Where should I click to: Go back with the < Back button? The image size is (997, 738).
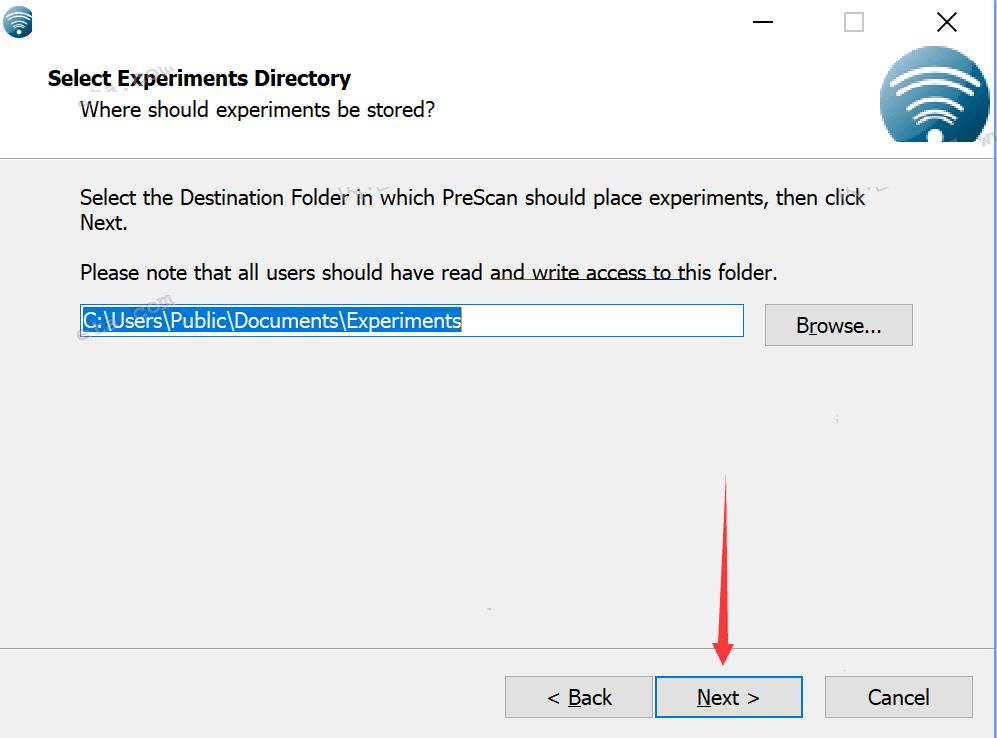[x=579, y=697]
